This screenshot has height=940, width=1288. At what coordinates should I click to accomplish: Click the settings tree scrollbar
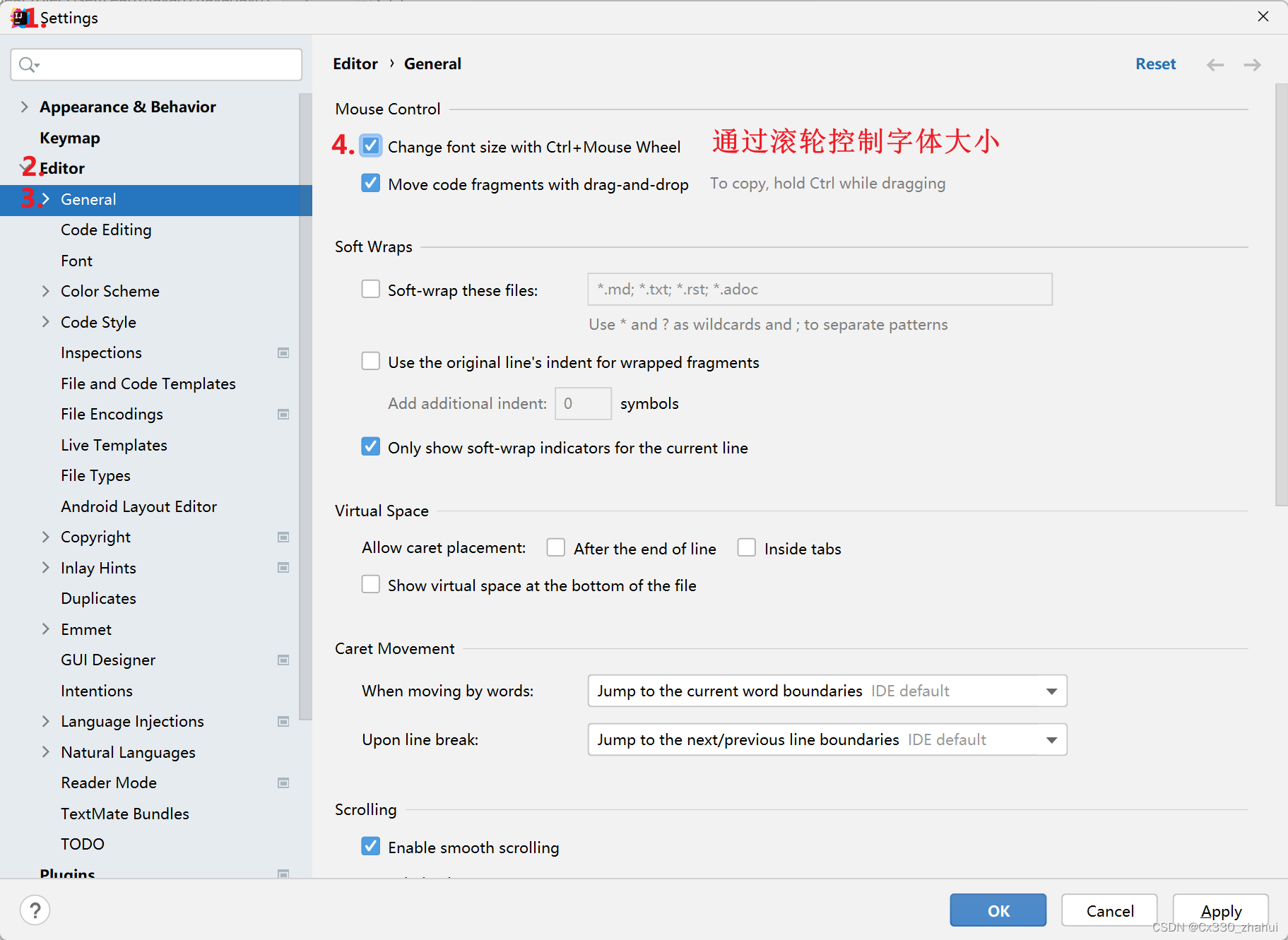305,406
